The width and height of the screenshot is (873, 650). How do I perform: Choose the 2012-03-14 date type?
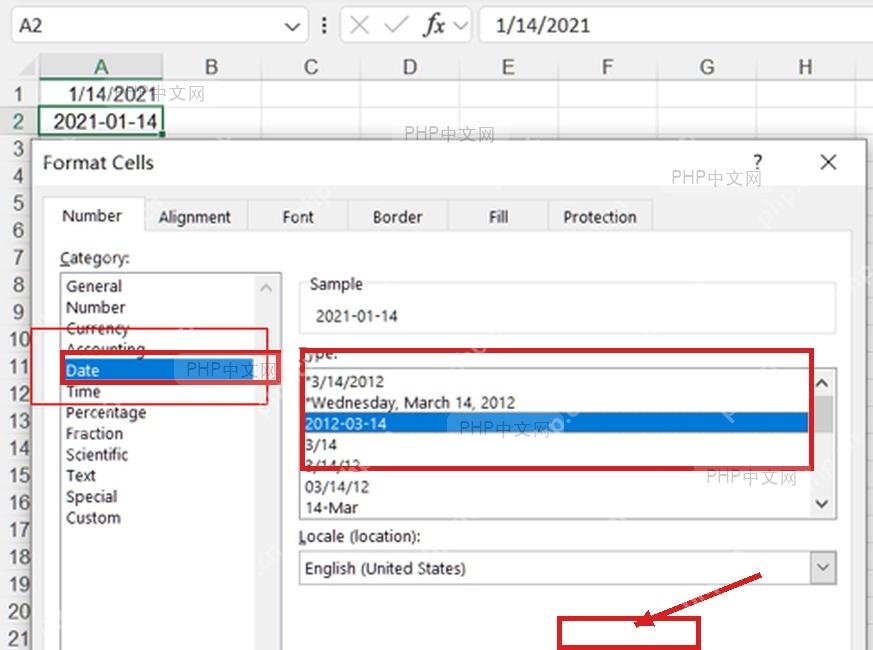[x=556, y=424]
